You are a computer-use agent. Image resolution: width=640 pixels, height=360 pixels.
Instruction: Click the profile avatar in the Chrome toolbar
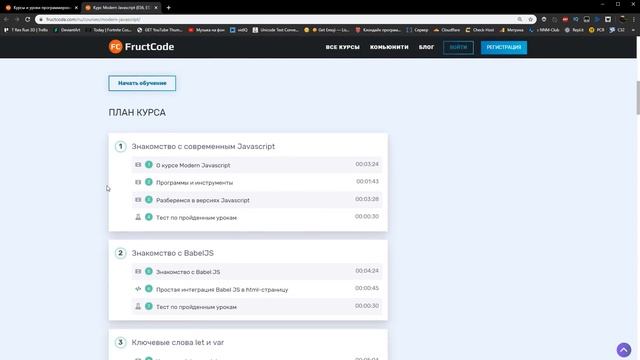[x=622, y=19]
